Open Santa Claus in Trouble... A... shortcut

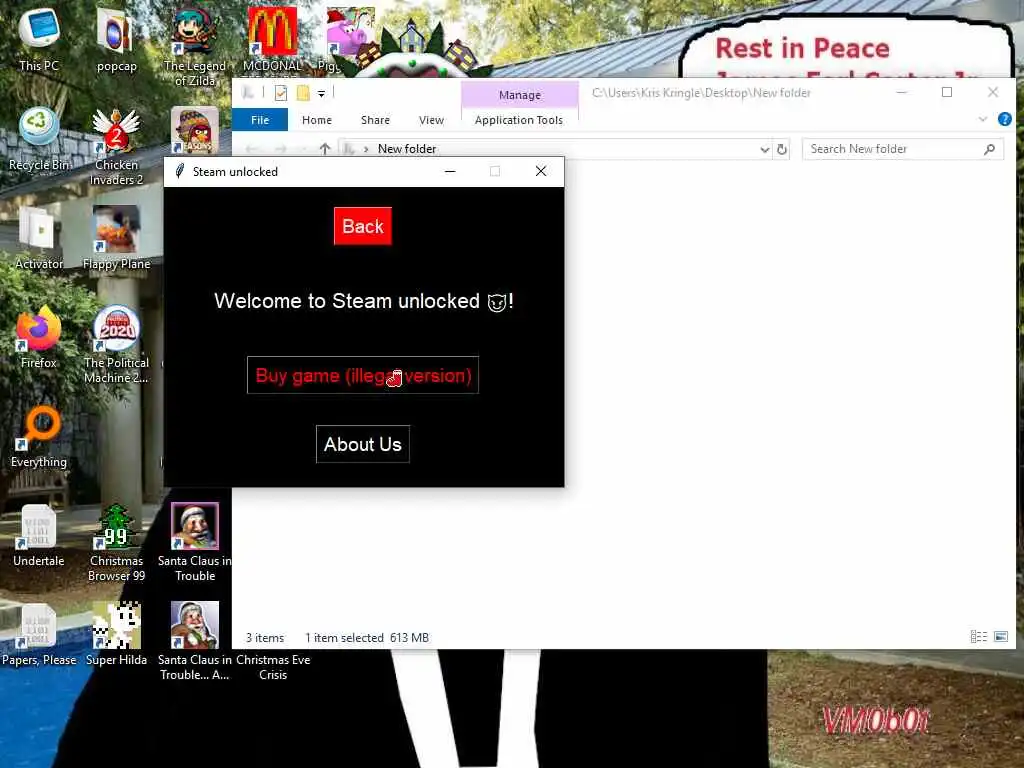click(195, 641)
